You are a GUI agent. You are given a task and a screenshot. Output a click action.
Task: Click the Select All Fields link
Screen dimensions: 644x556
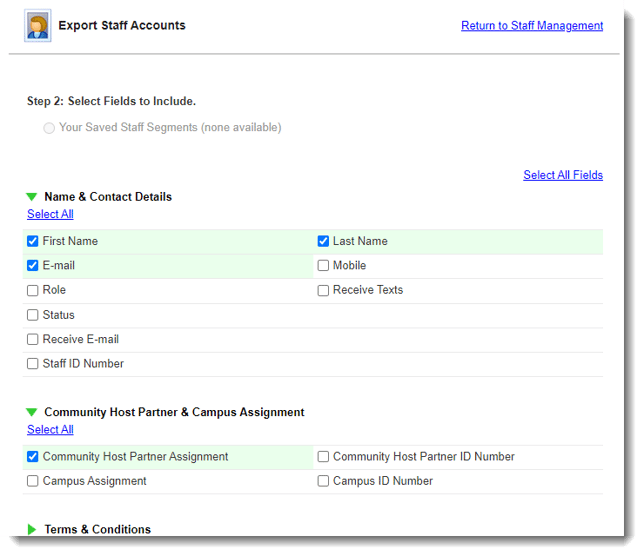tap(562, 175)
